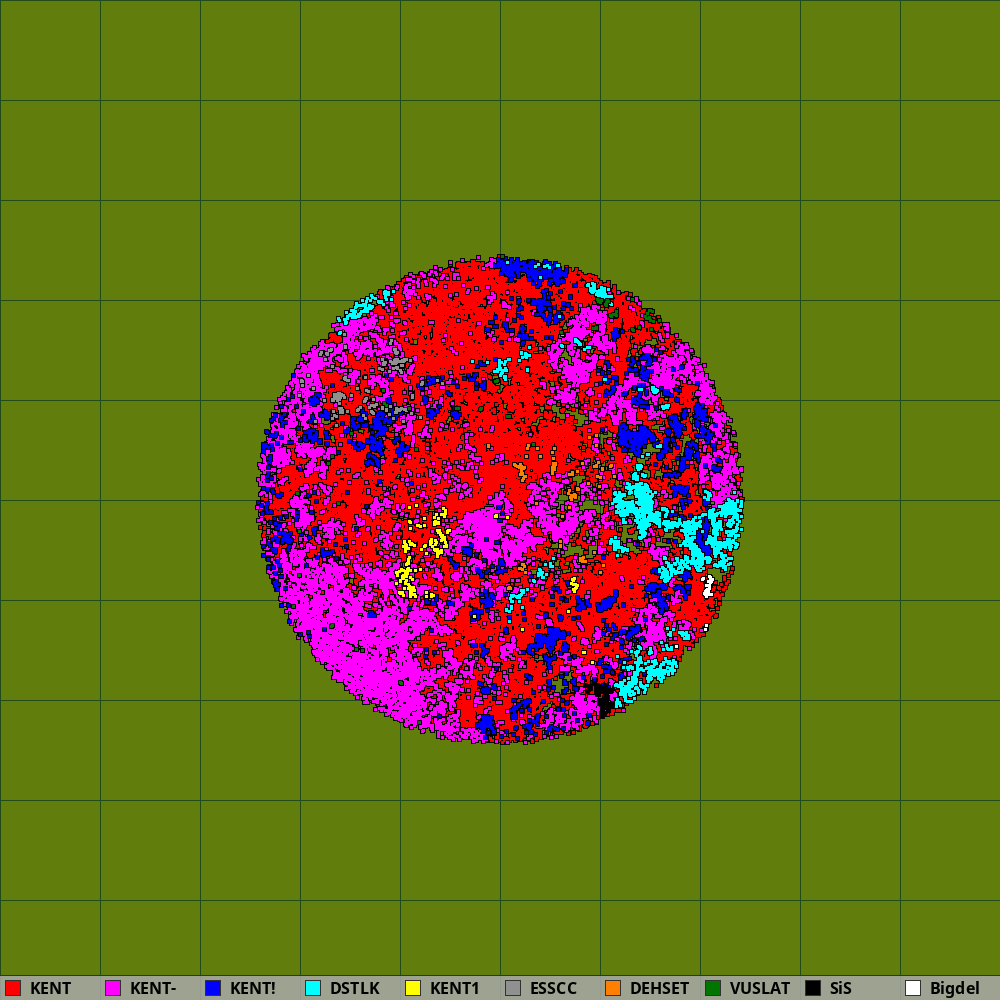Click the white Bigdel territory on the map
The image size is (1000, 1000).
pos(707,587)
